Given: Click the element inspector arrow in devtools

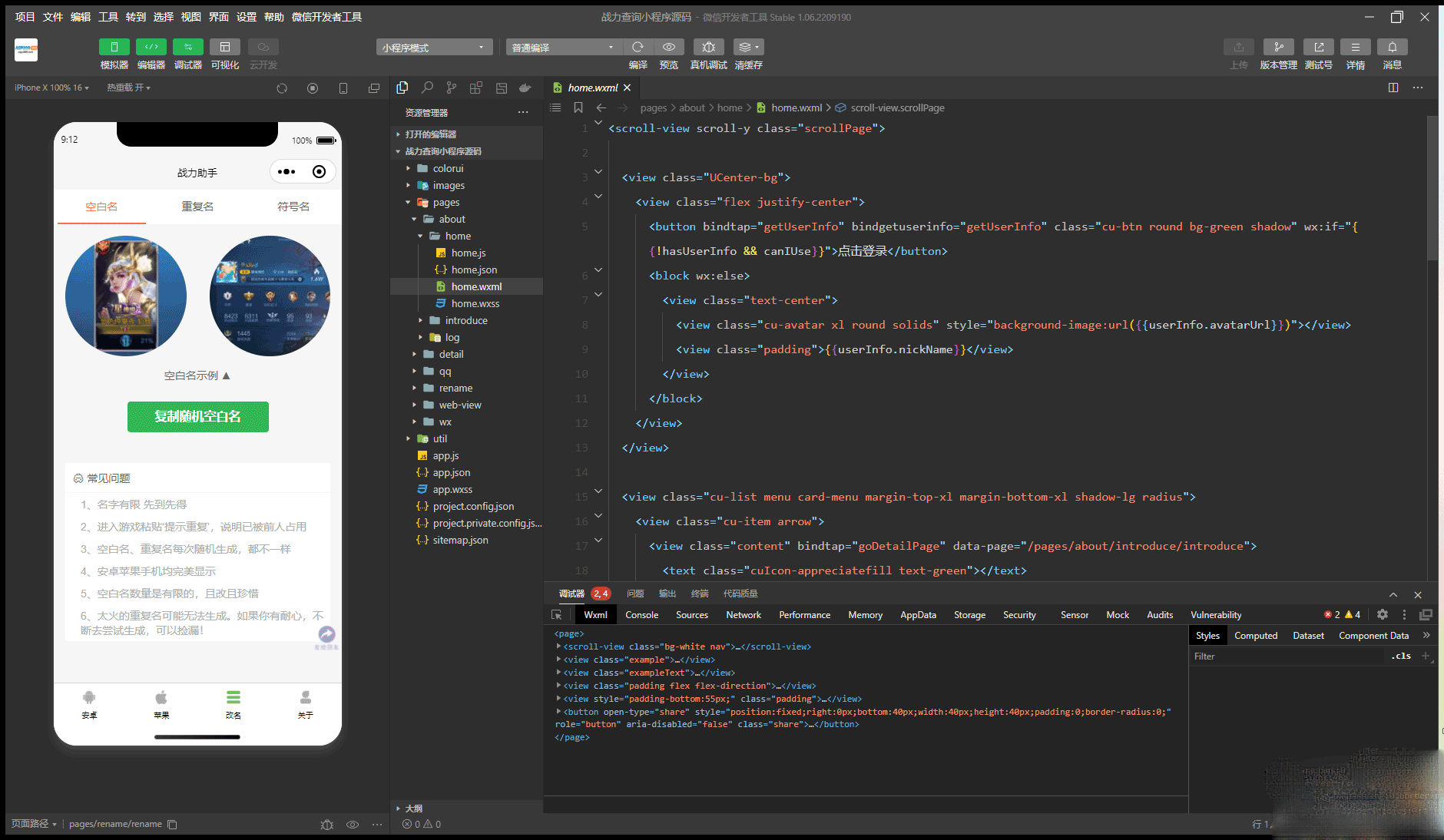Looking at the screenshot, I should coord(557,615).
